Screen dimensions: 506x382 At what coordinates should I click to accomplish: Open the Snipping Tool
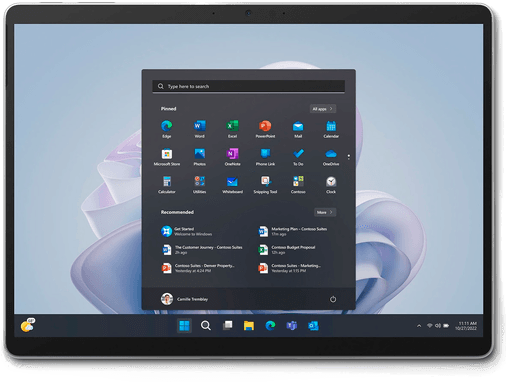point(265,185)
